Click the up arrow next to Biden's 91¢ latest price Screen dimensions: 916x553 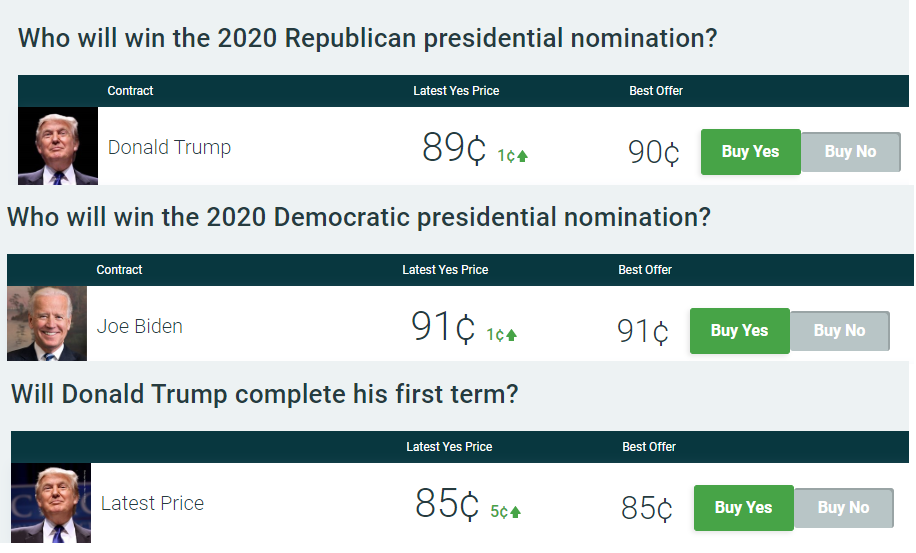coord(511,335)
